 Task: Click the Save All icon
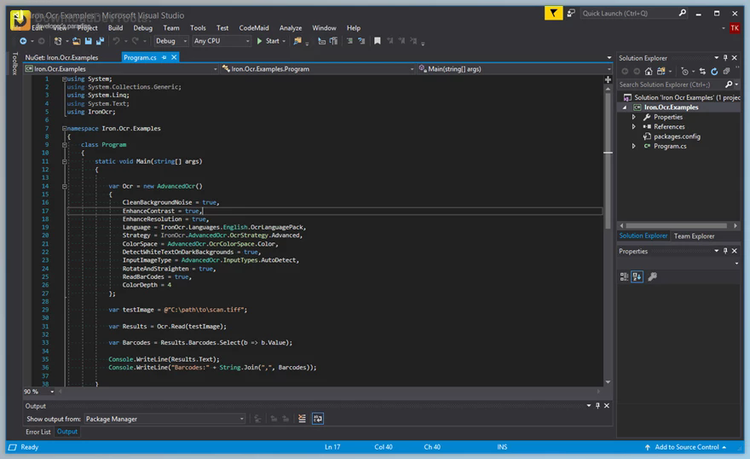pyautogui.click(x=100, y=41)
